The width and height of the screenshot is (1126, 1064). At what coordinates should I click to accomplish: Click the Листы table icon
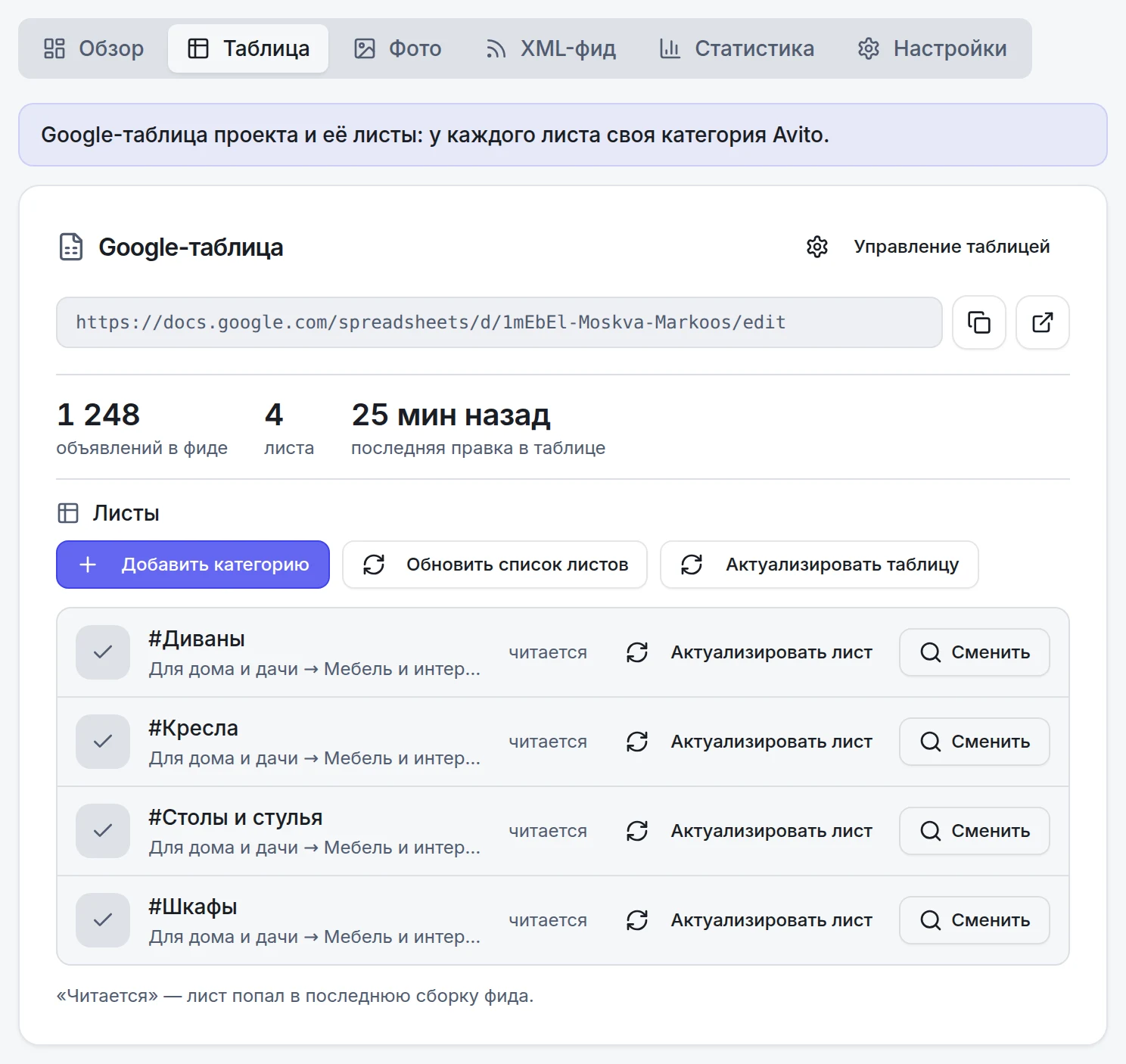click(x=68, y=513)
